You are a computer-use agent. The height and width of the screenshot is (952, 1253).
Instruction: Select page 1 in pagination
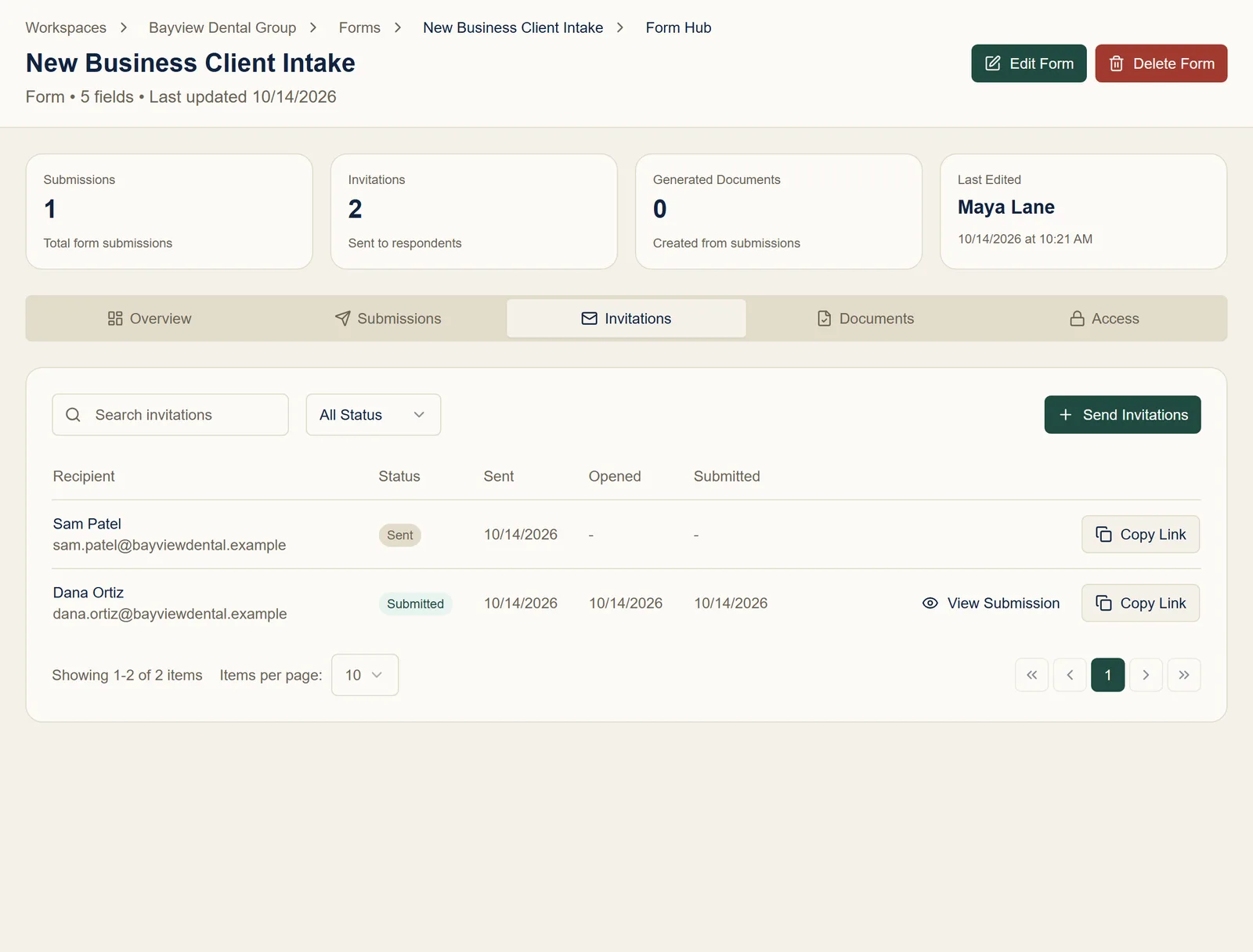(1108, 675)
